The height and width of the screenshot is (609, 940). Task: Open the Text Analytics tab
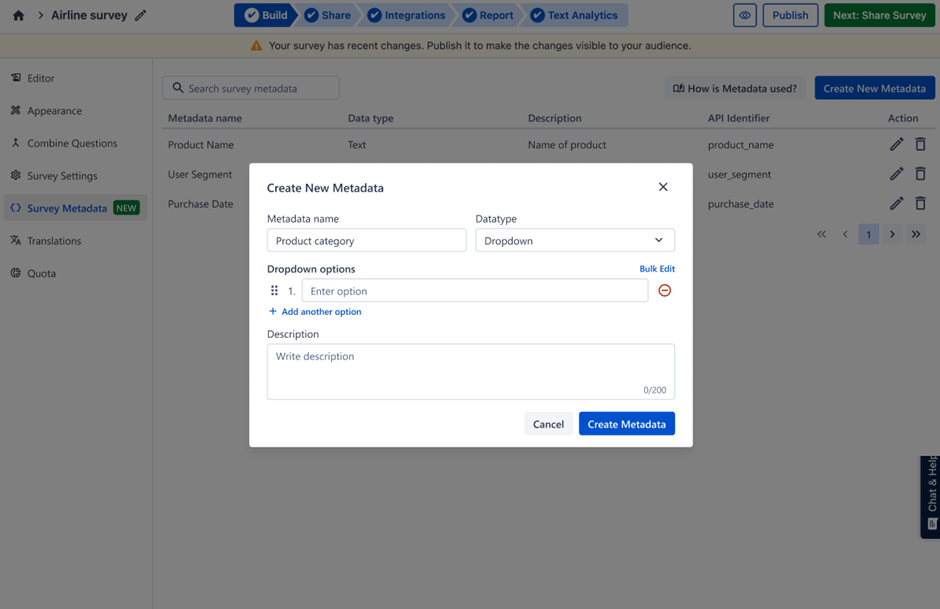coord(576,15)
